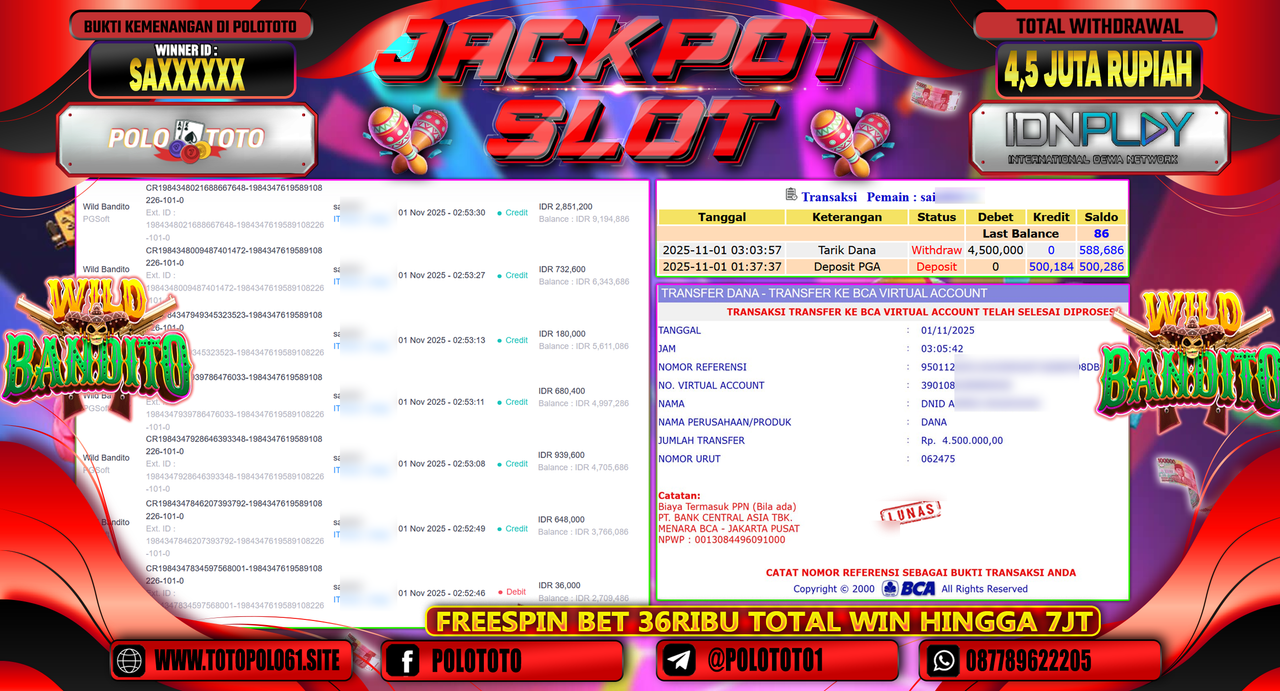Click the Saldo column header
The height and width of the screenshot is (691, 1280).
[x=1101, y=217]
